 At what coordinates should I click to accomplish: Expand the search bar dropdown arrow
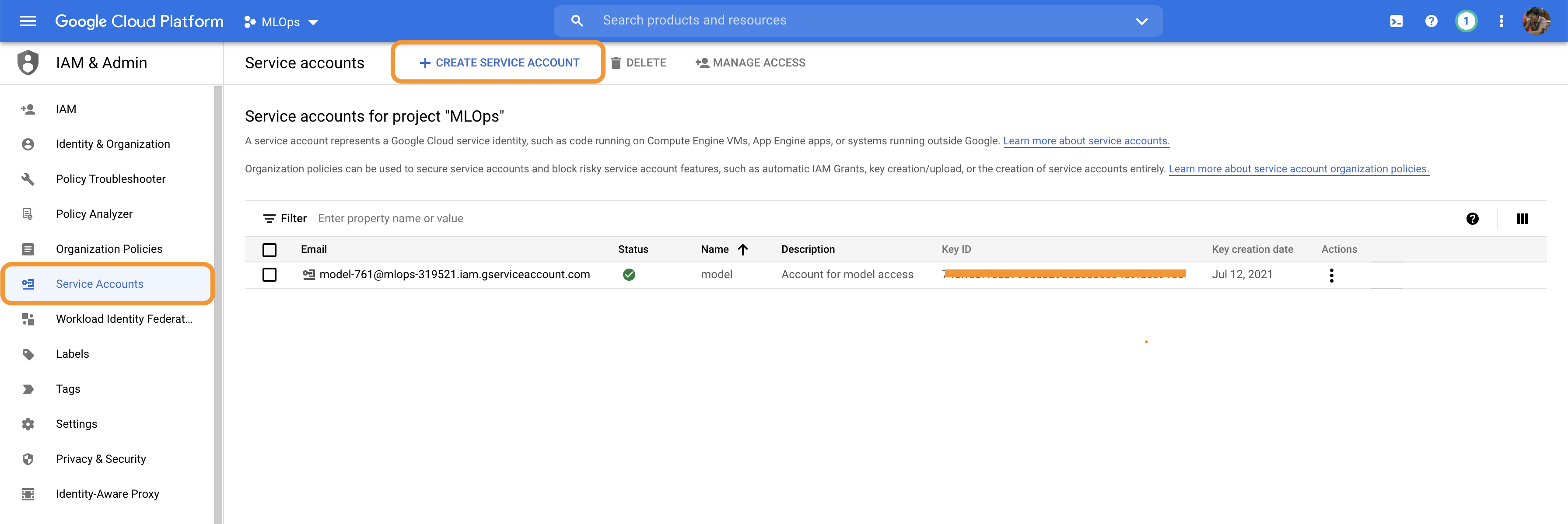coord(1141,21)
